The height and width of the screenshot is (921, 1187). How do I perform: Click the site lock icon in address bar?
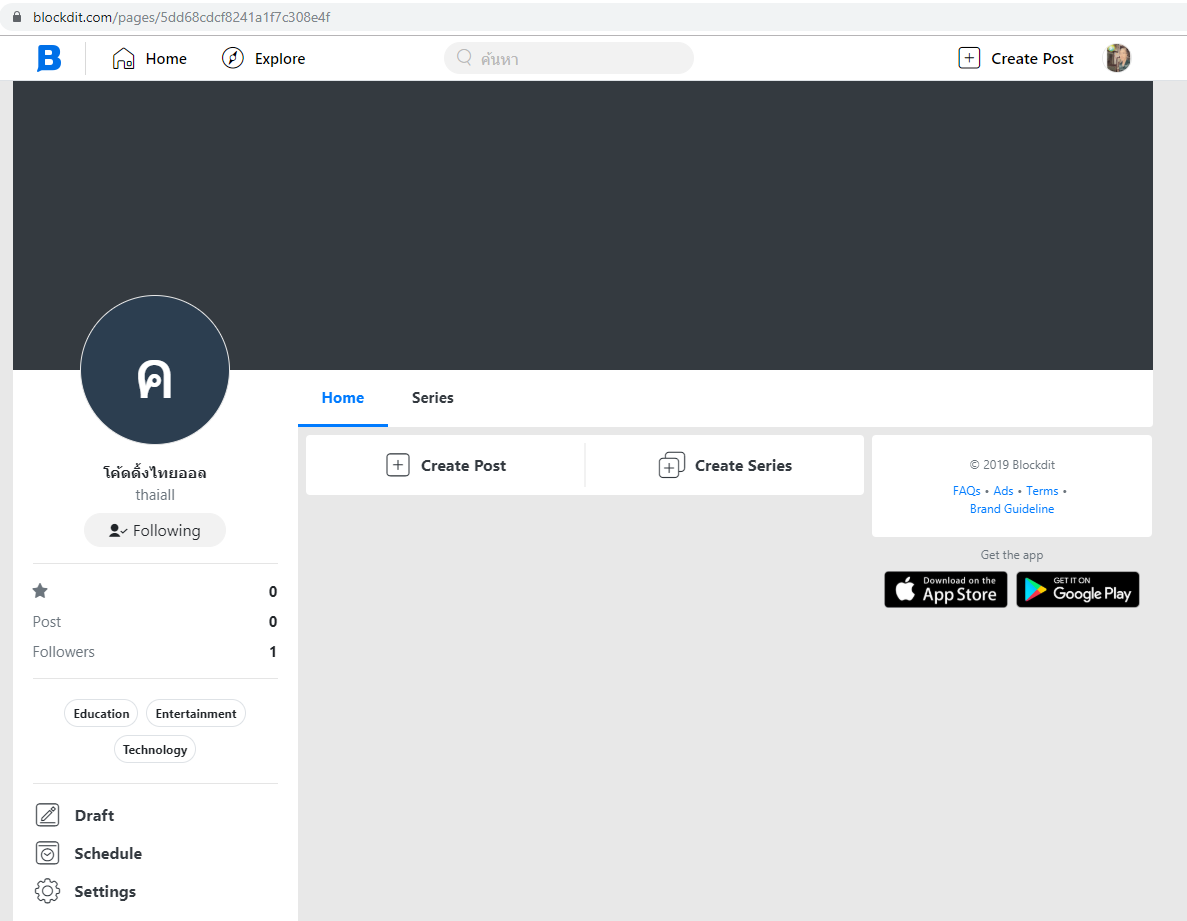point(17,17)
